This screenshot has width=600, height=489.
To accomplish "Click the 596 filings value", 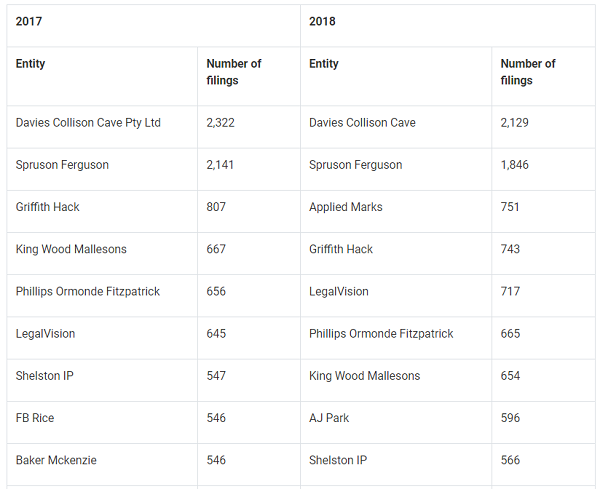I will [511, 418].
